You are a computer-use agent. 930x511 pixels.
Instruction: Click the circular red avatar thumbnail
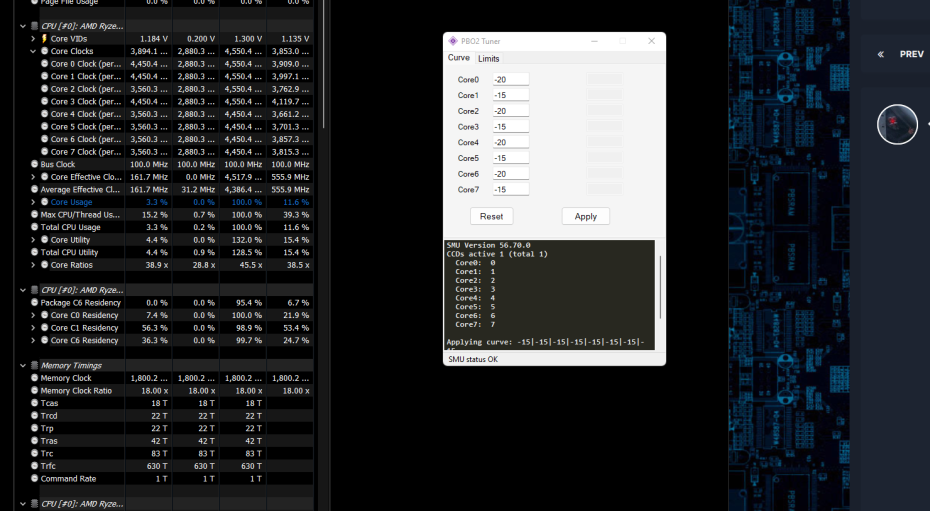[896, 124]
